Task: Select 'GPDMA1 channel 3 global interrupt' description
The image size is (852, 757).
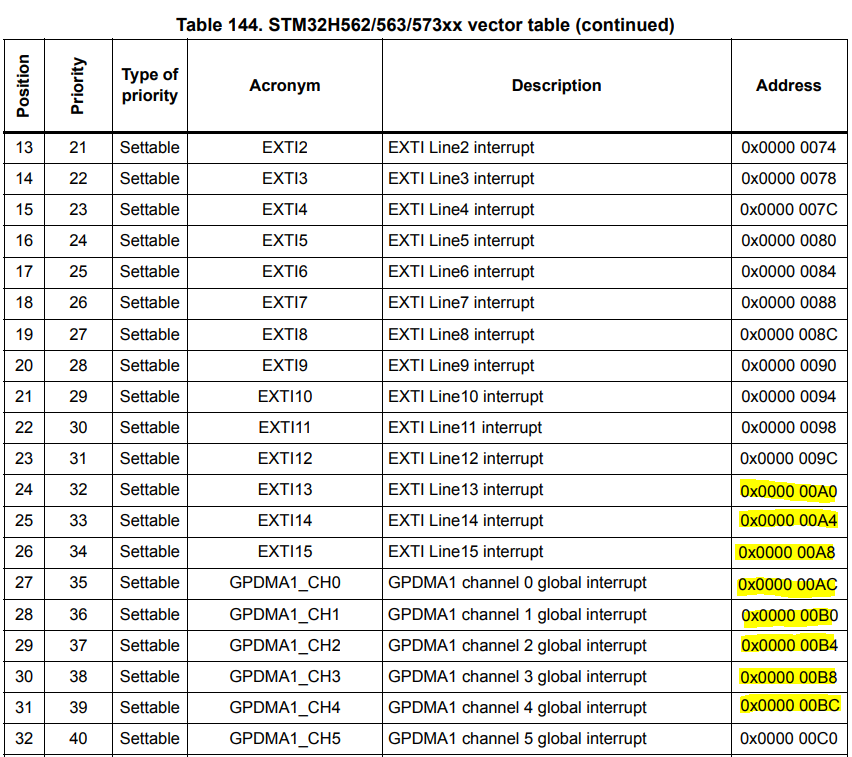Action: click(x=517, y=676)
